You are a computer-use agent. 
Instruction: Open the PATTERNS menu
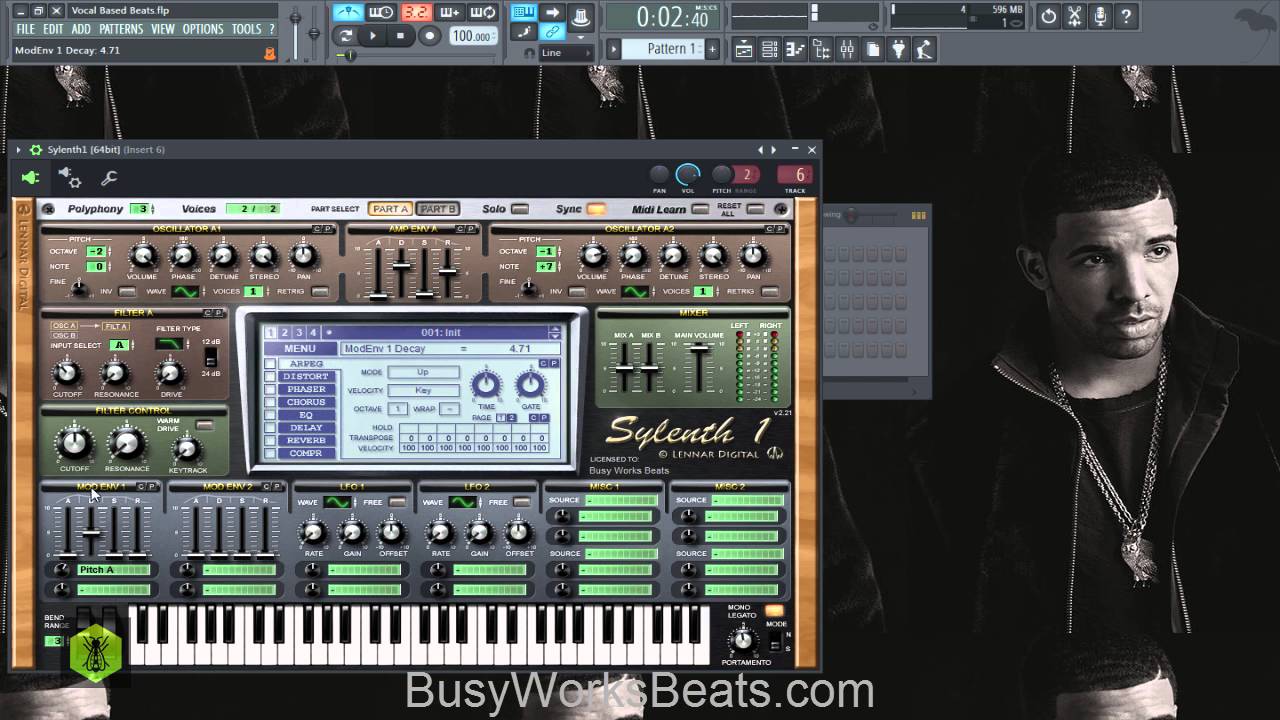point(121,29)
